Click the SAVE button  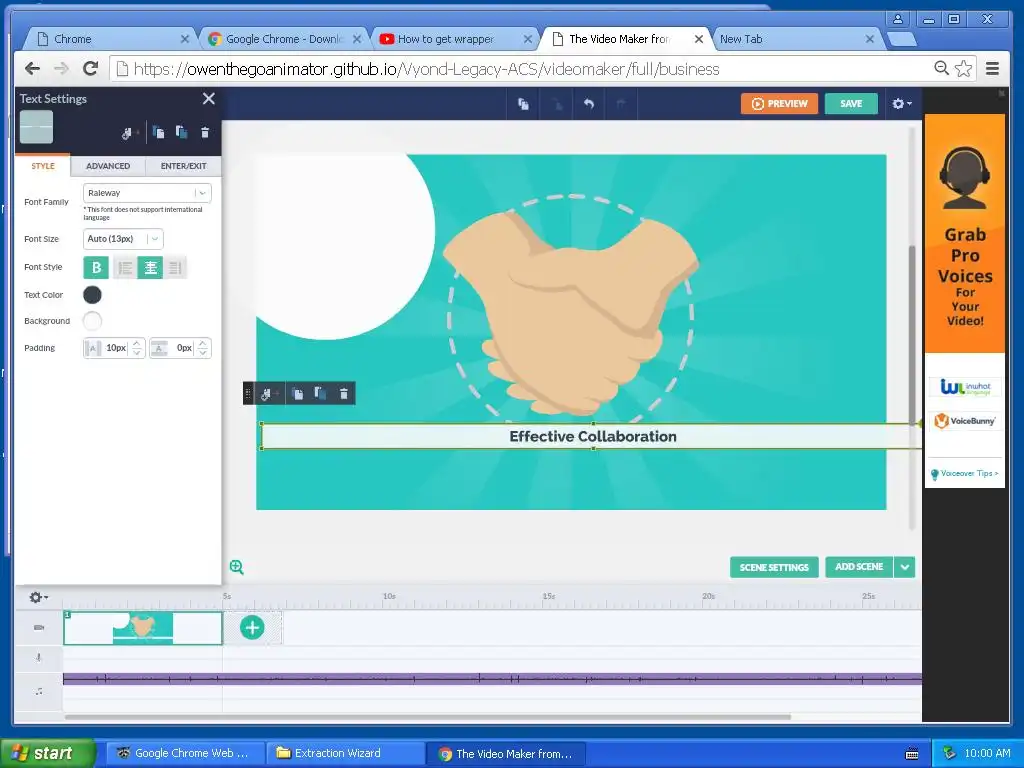tap(851, 104)
